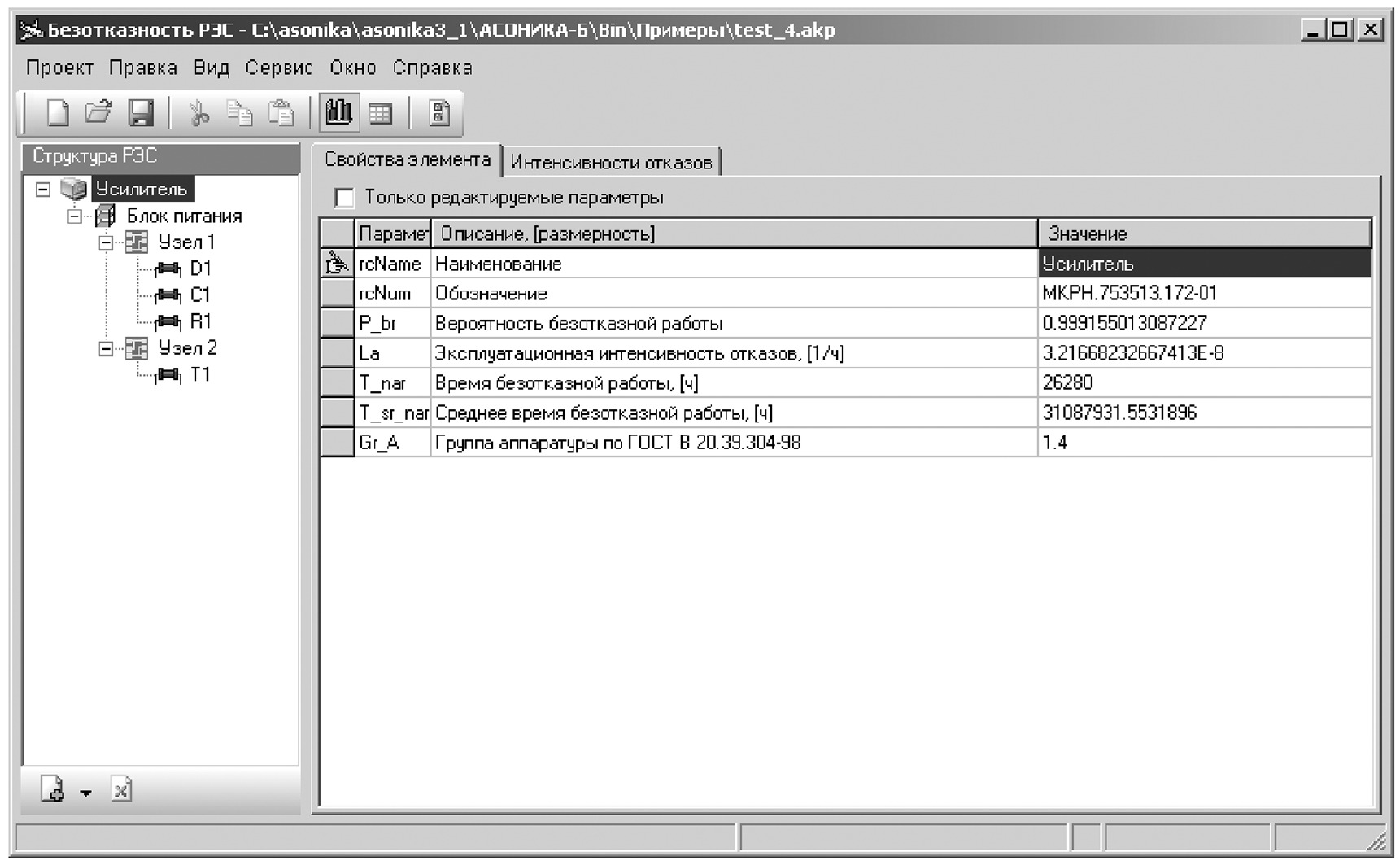The image size is (1400, 865).
Task: Open the Вид menu
Action: click(x=212, y=68)
